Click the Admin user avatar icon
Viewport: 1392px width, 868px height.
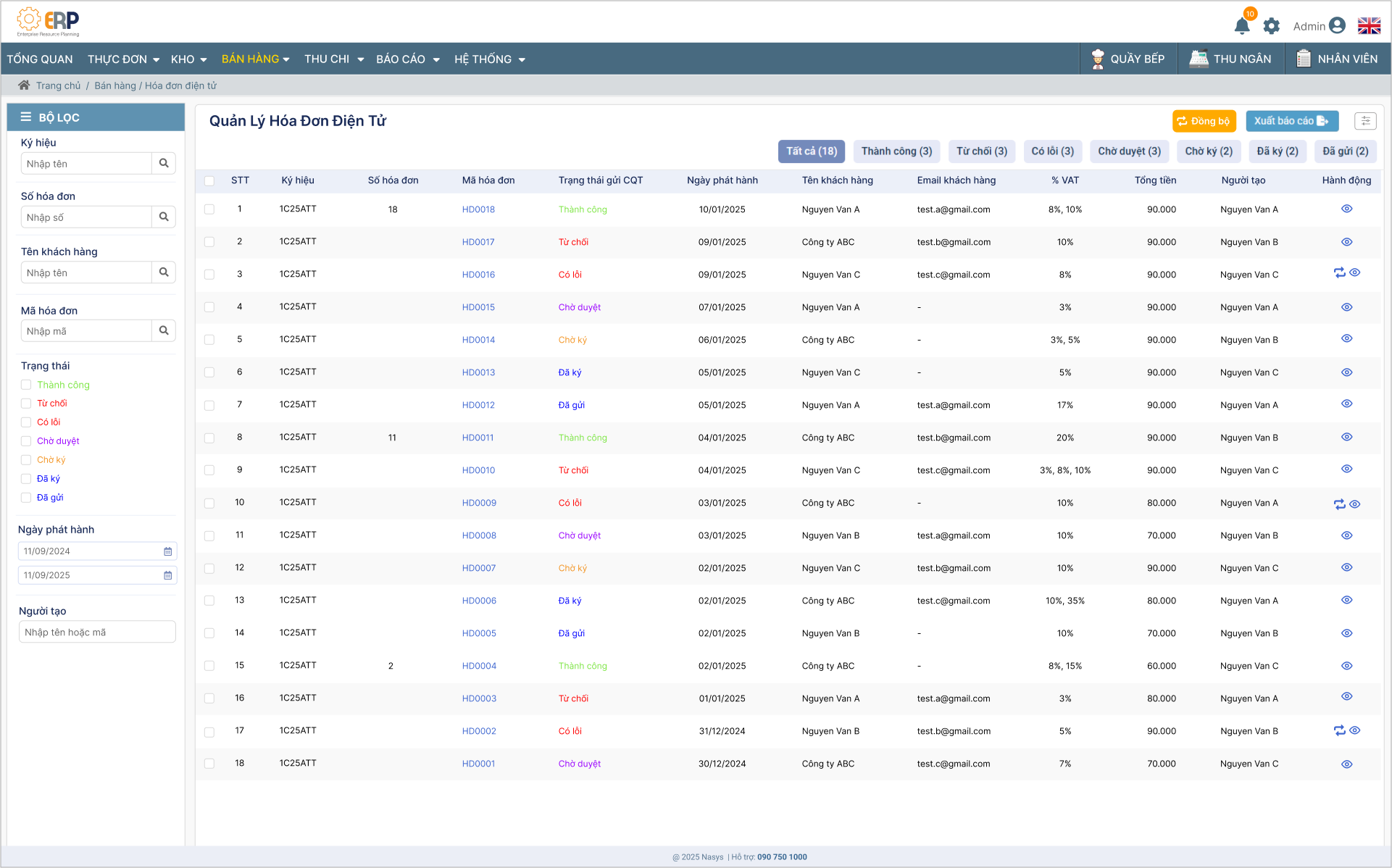(x=1338, y=25)
